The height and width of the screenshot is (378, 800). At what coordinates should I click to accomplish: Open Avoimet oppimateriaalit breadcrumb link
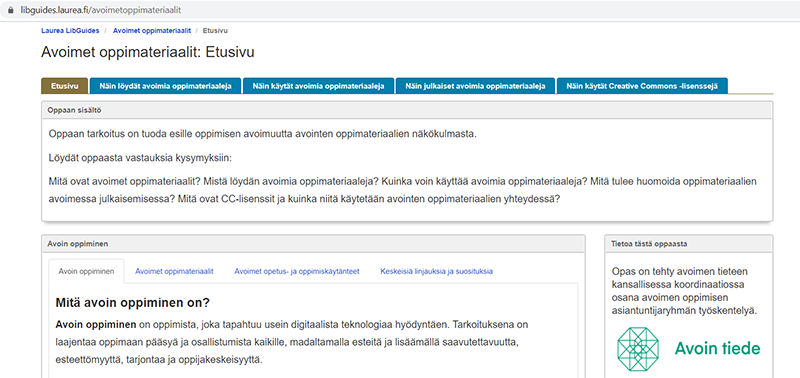[152, 31]
